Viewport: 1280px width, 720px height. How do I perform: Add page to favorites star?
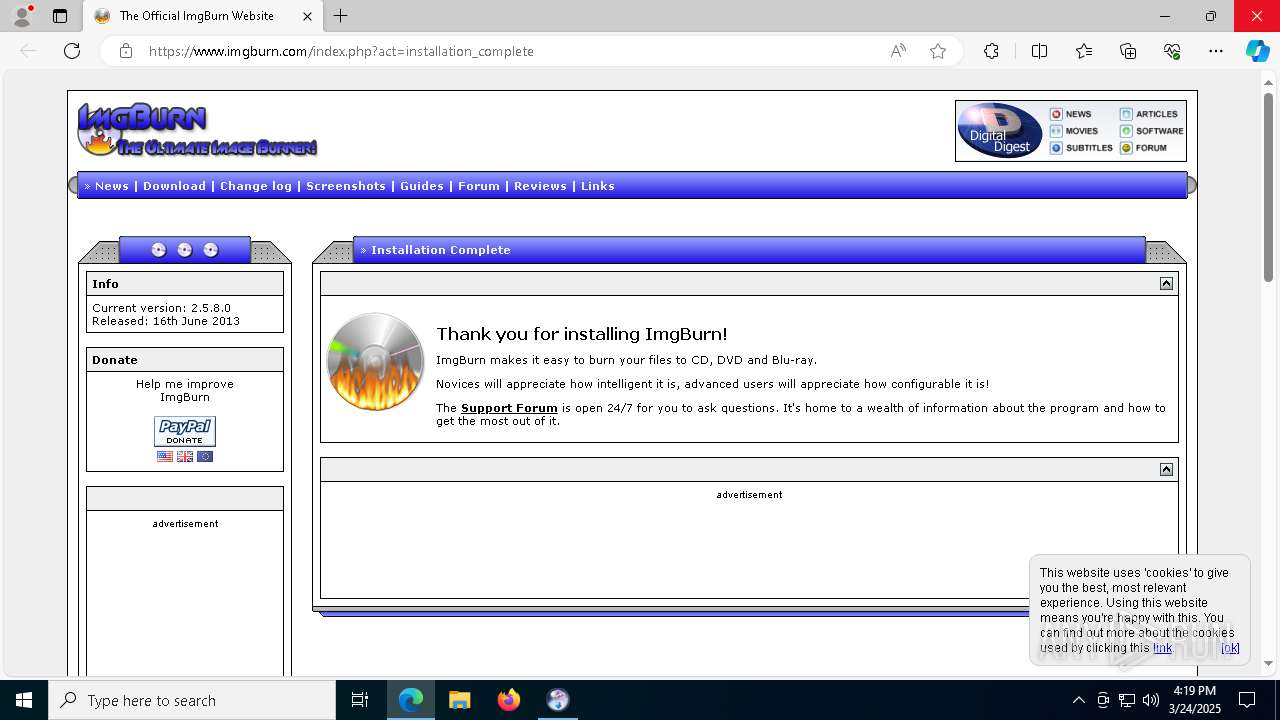pos(938,51)
